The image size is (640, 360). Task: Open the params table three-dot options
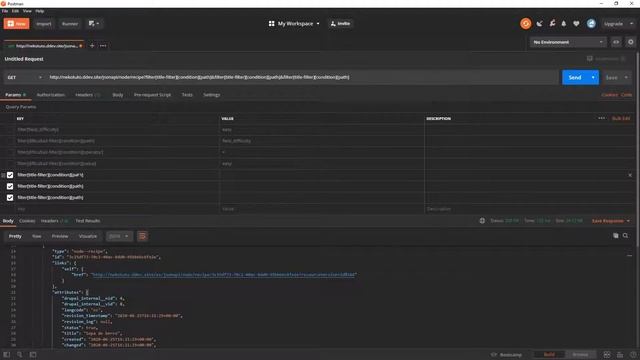(602, 118)
